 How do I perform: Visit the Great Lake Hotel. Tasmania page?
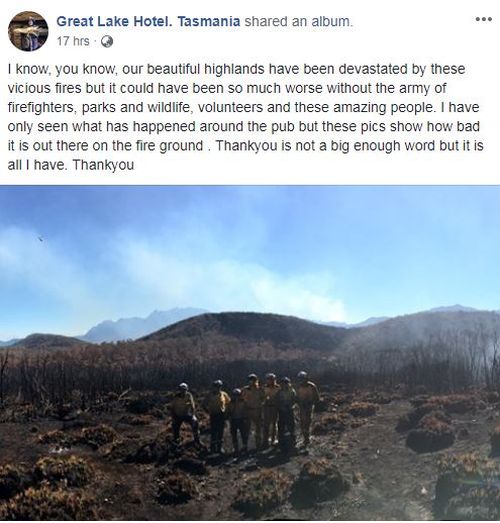[148, 22]
